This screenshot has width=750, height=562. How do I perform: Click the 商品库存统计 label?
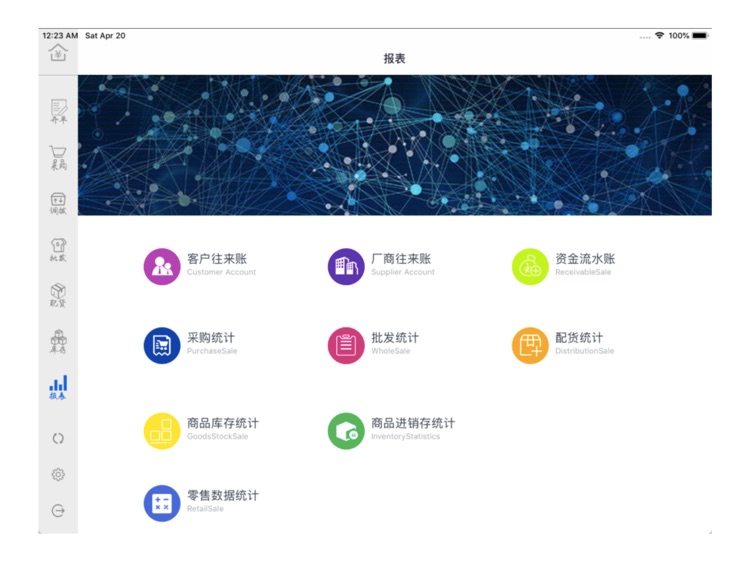click(x=223, y=423)
